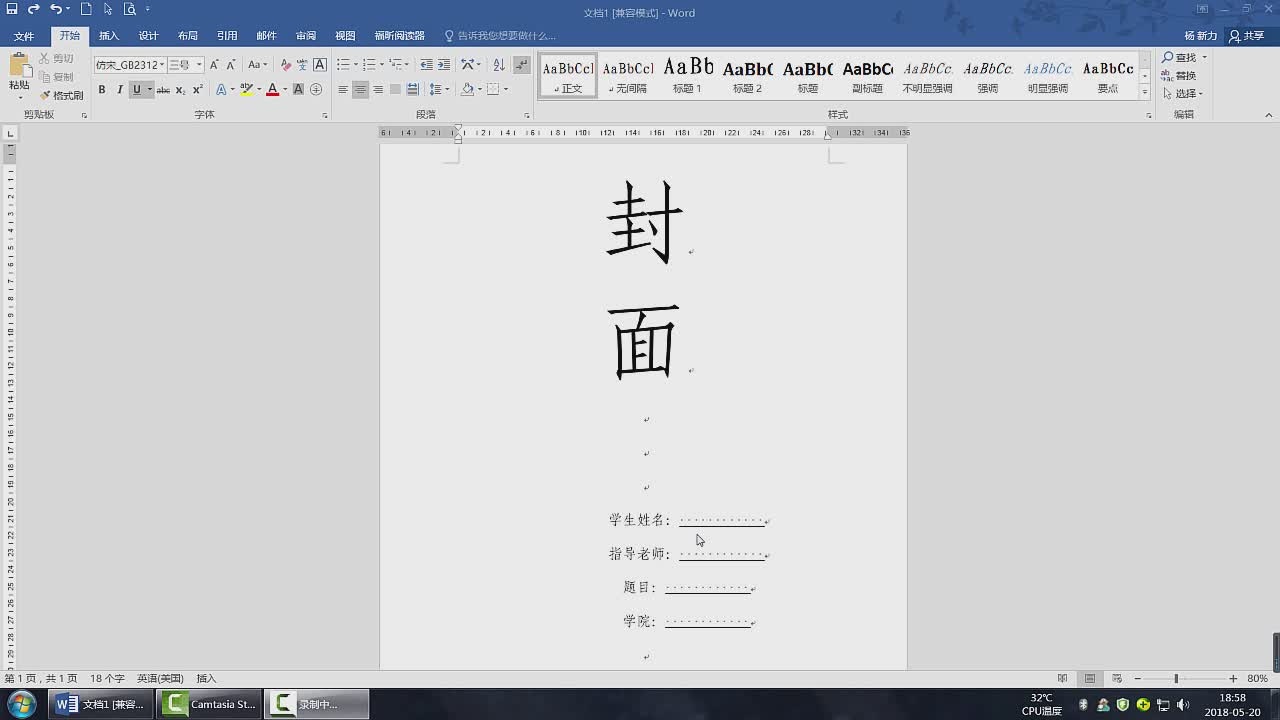Toggle Strikethrough formatting
The image size is (1280, 720).
pos(162,90)
